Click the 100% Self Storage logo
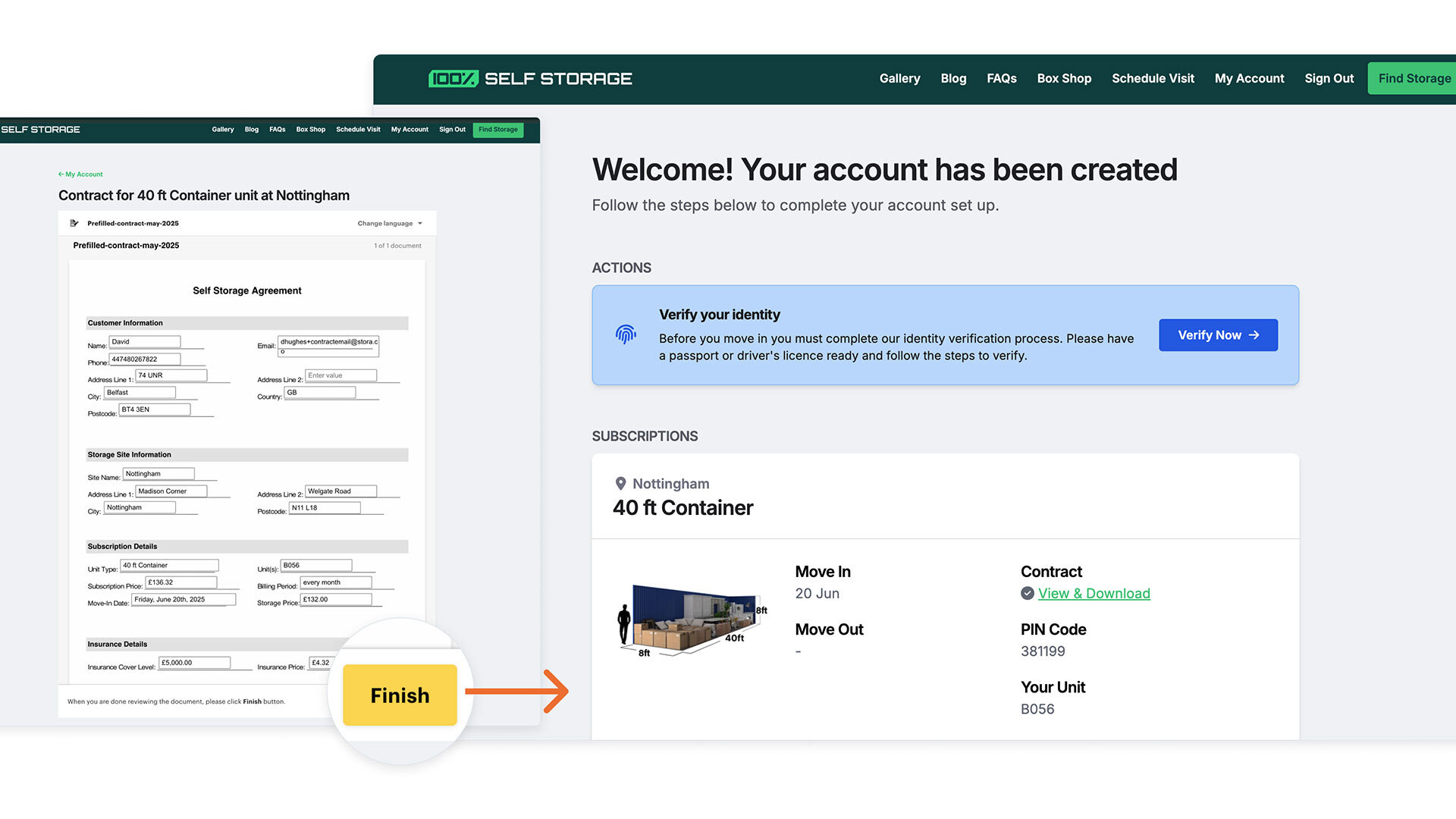The width and height of the screenshot is (1456, 819). 530,79
